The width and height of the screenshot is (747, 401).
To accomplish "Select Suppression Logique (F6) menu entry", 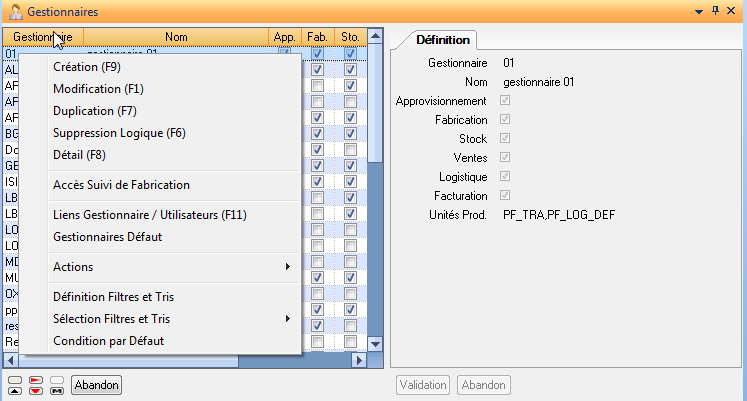I will point(119,133).
